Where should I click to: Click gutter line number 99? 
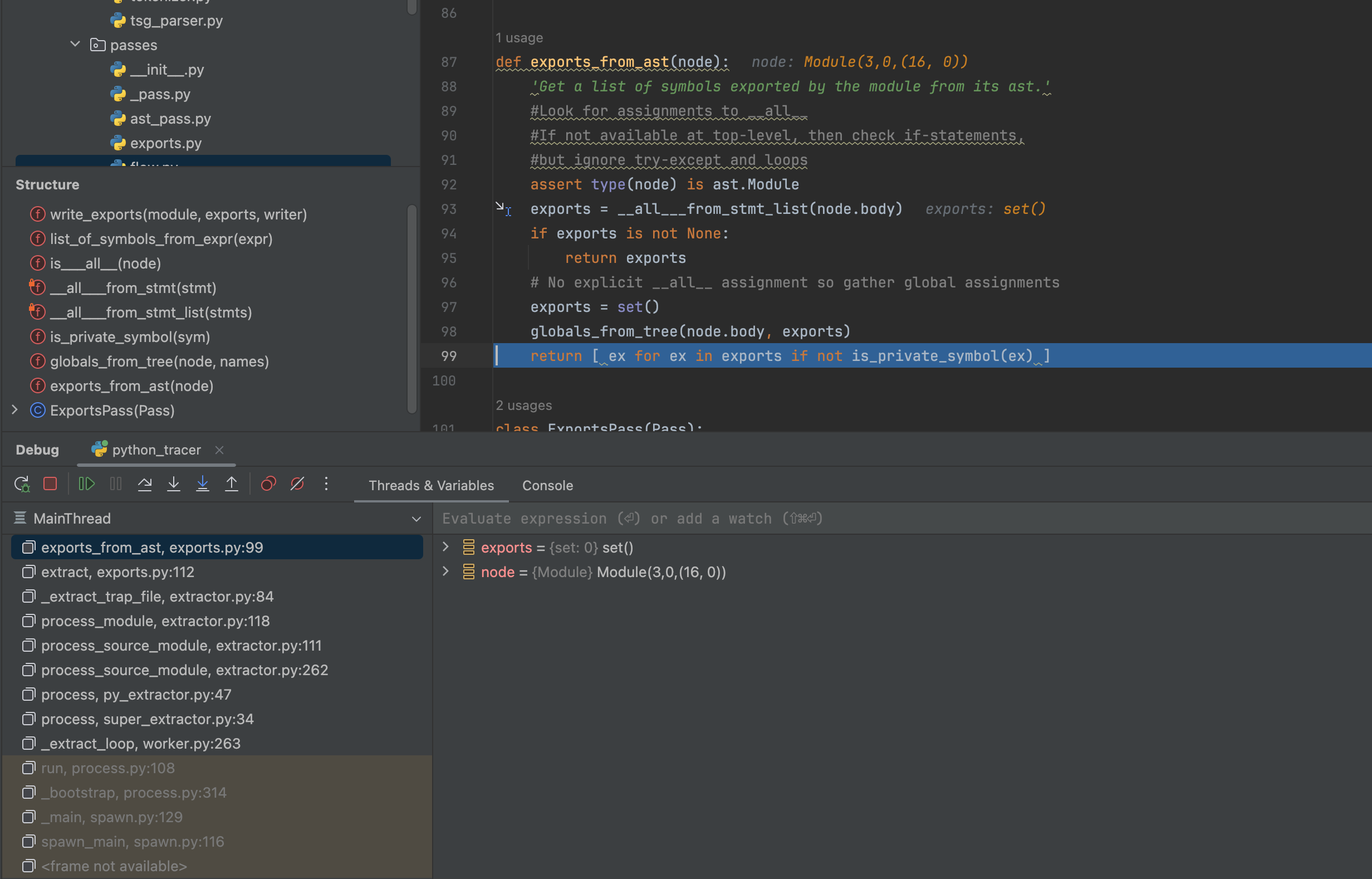(449, 356)
